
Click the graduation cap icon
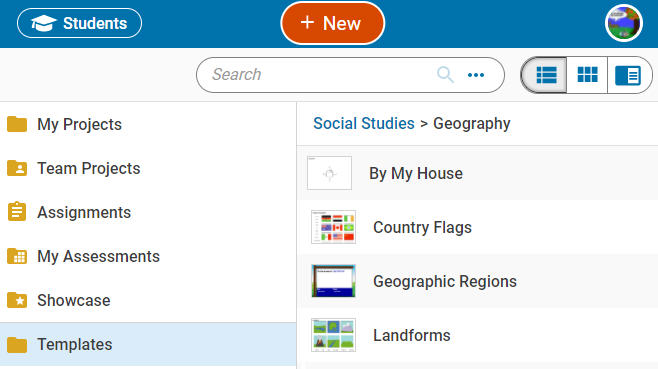[44, 24]
